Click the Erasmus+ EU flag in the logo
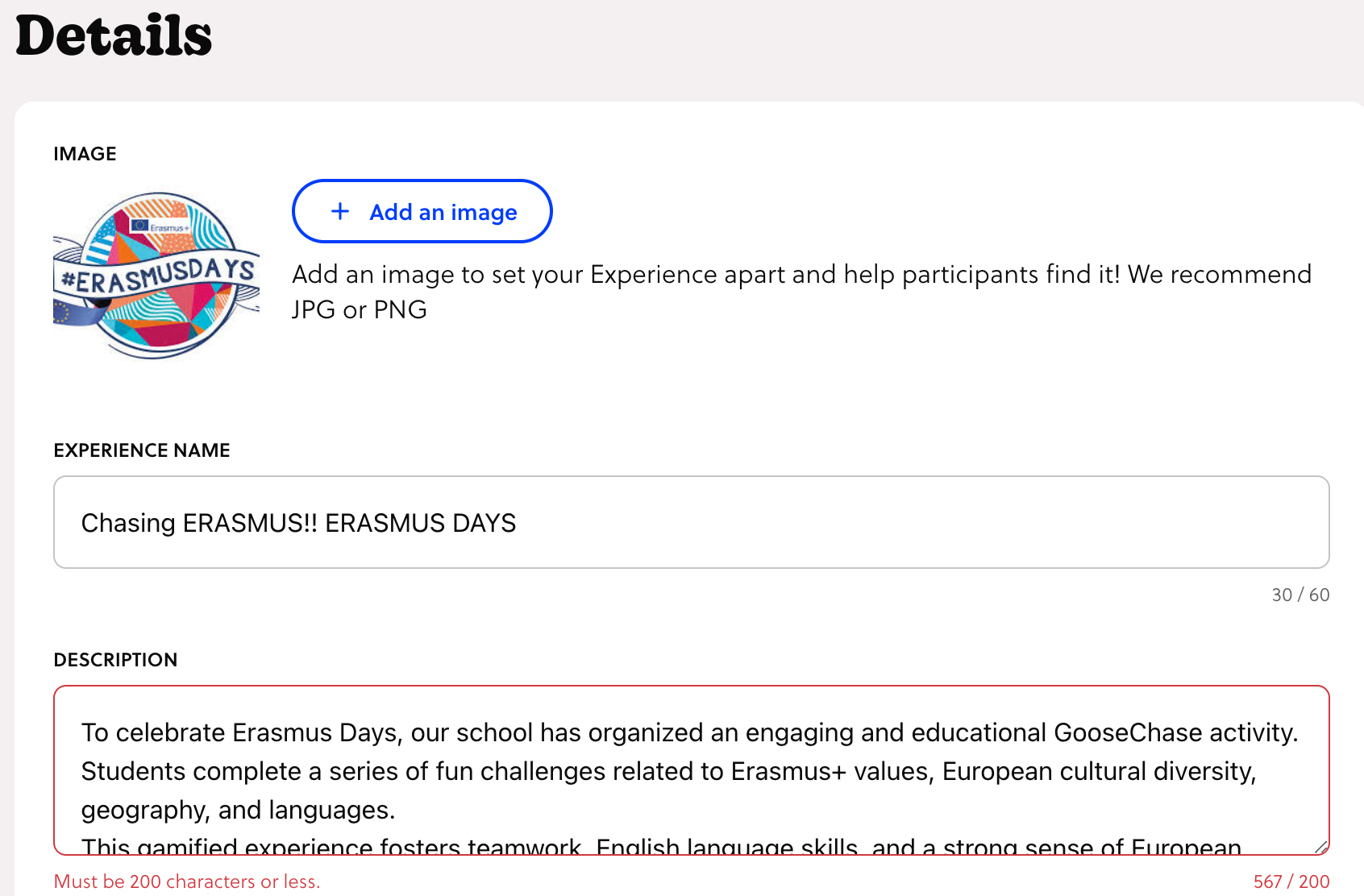Screen dimensions: 1364x896 (x=141, y=225)
